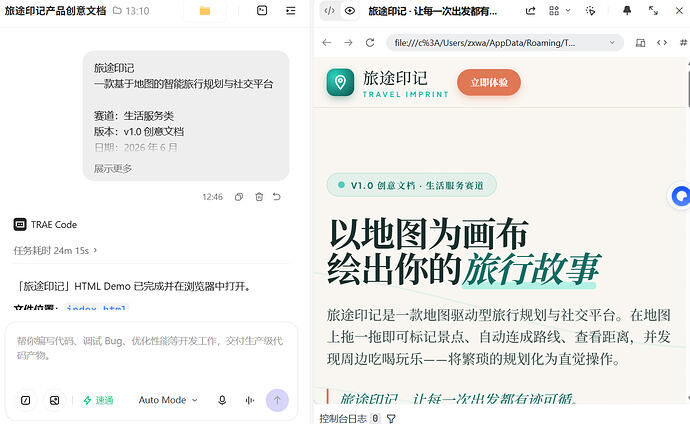The image size is (690, 424).
Task: Start microphone voice input
Action: (222, 400)
